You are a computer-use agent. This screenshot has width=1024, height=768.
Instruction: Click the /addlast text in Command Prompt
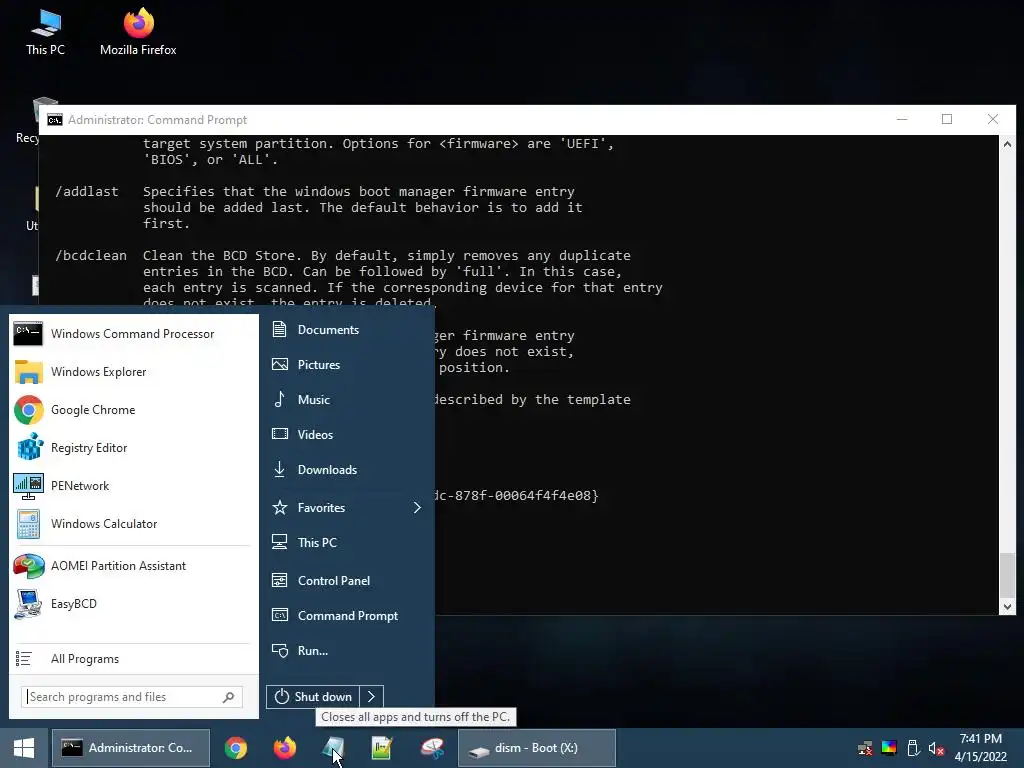coord(87,191)
